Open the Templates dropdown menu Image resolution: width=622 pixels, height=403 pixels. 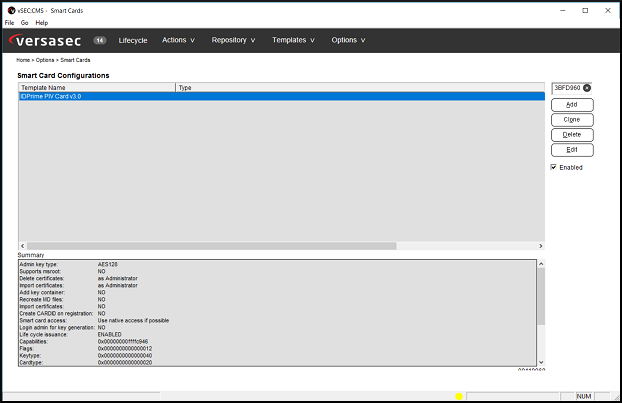(293, 40)
